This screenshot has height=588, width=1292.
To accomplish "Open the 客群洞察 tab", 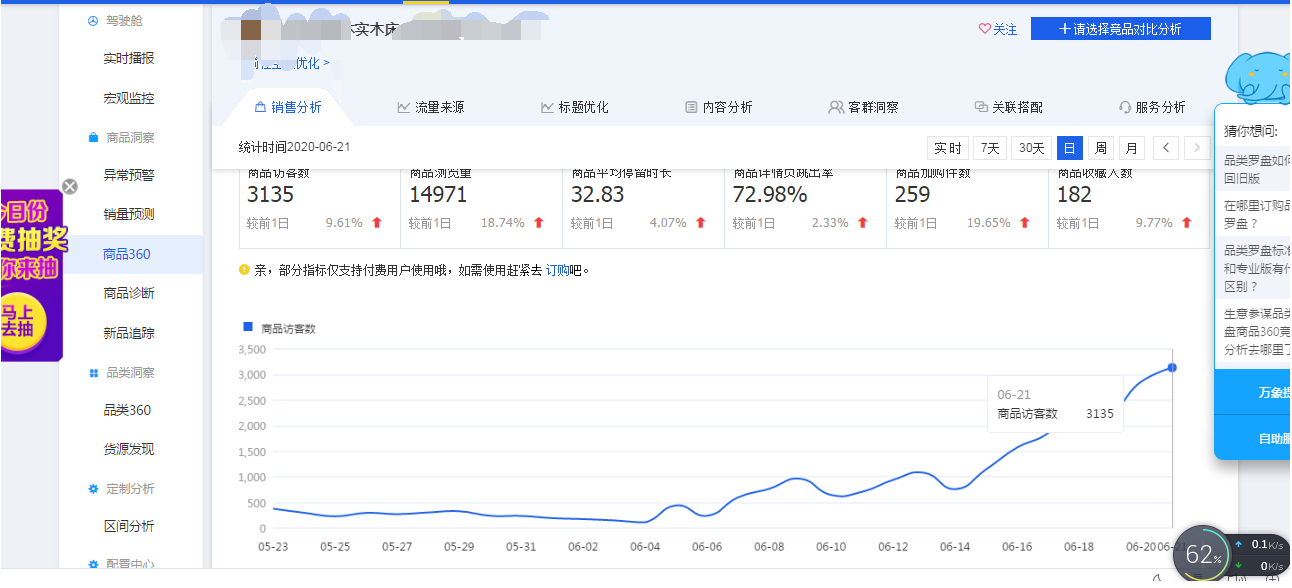I will click(x=863, y=107).
